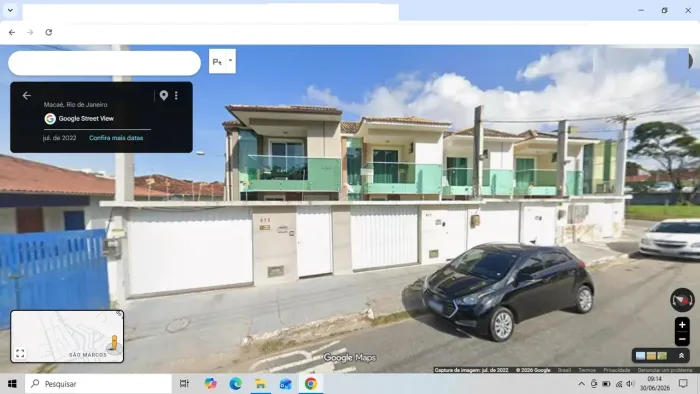Viewport: 700px width, 394px height.
Task: Click the Pegman icon on minimap
Action: (114, 343)
